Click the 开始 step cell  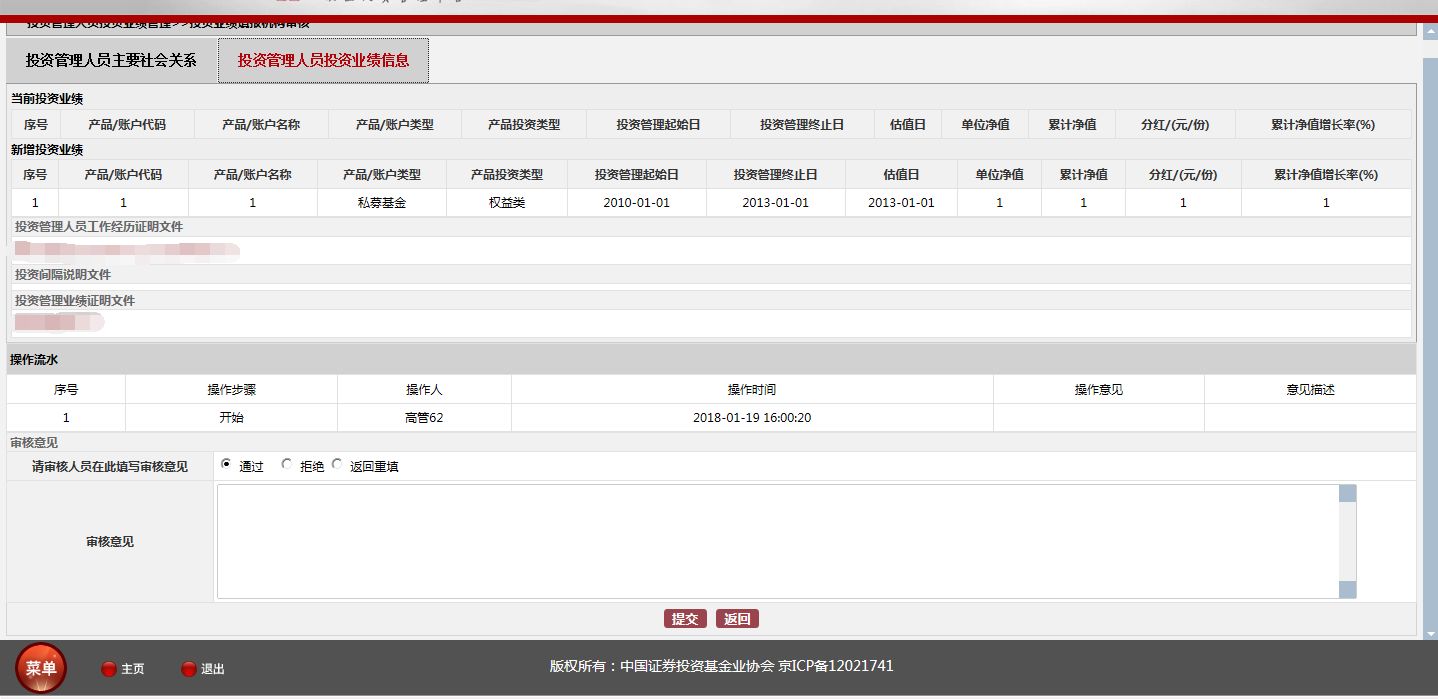[231, 418]
